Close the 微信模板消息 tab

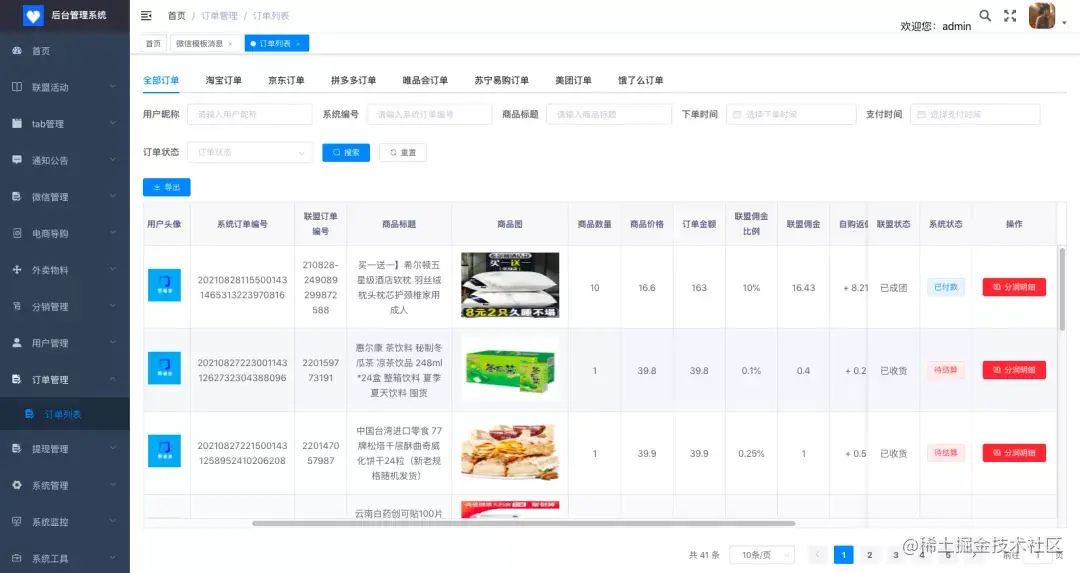tap(230, 43)
